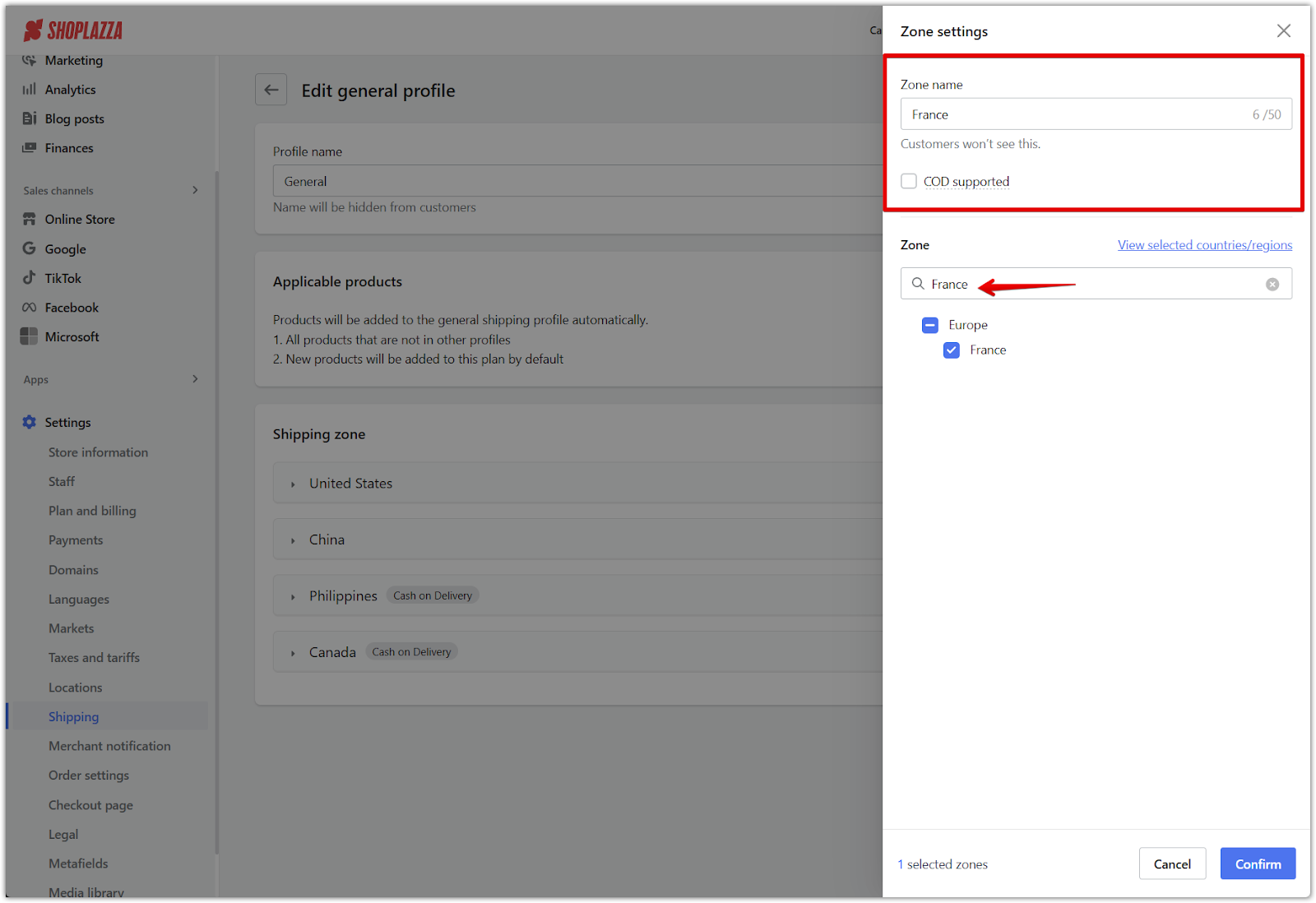This screenshot has width=1316, height=903.
Task: Click the Online Store storefront icon
Action: [30, 219]
